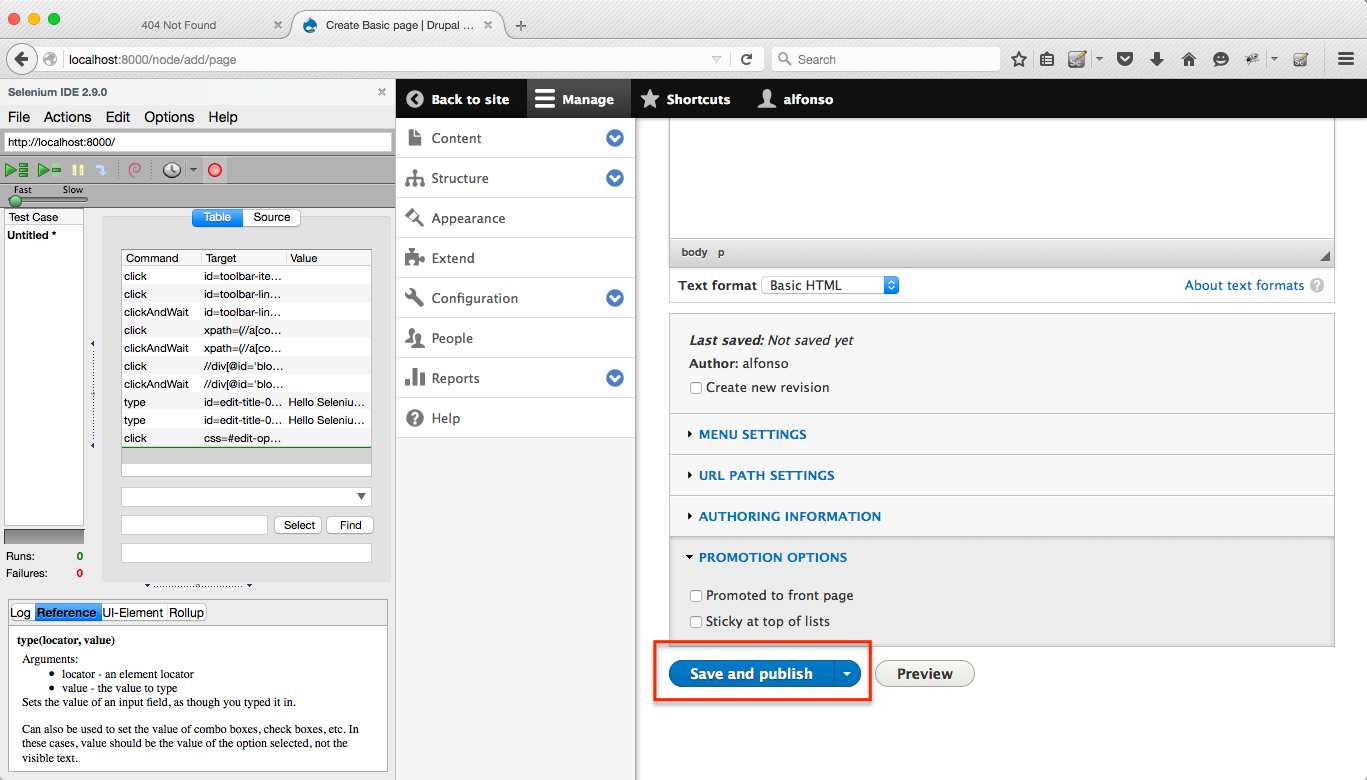Click the pink swirl rollup rules icon
This screenshot has width=1367, height=780.
click(x=135, y=170)
